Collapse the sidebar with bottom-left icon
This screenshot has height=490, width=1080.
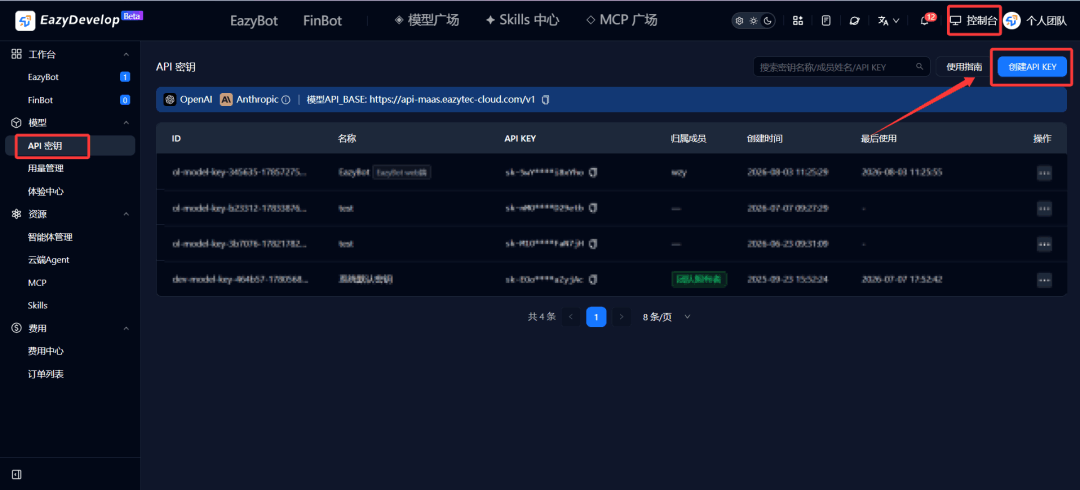(x=17, y=474)
